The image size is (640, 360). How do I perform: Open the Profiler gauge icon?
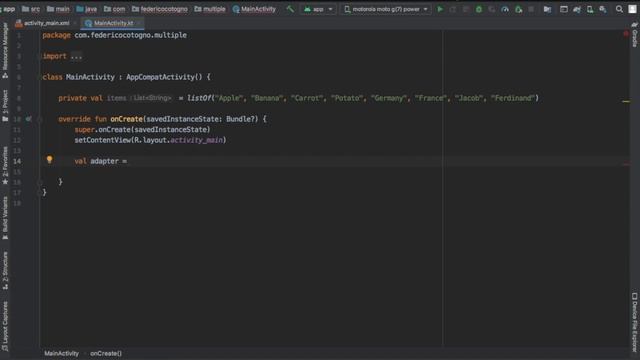[505, 9]
